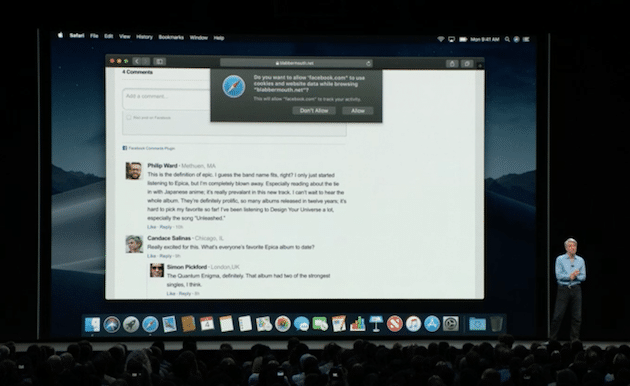Reload the page using address bar icon
This screenshot has height=386, width=630.
point(368,63)
